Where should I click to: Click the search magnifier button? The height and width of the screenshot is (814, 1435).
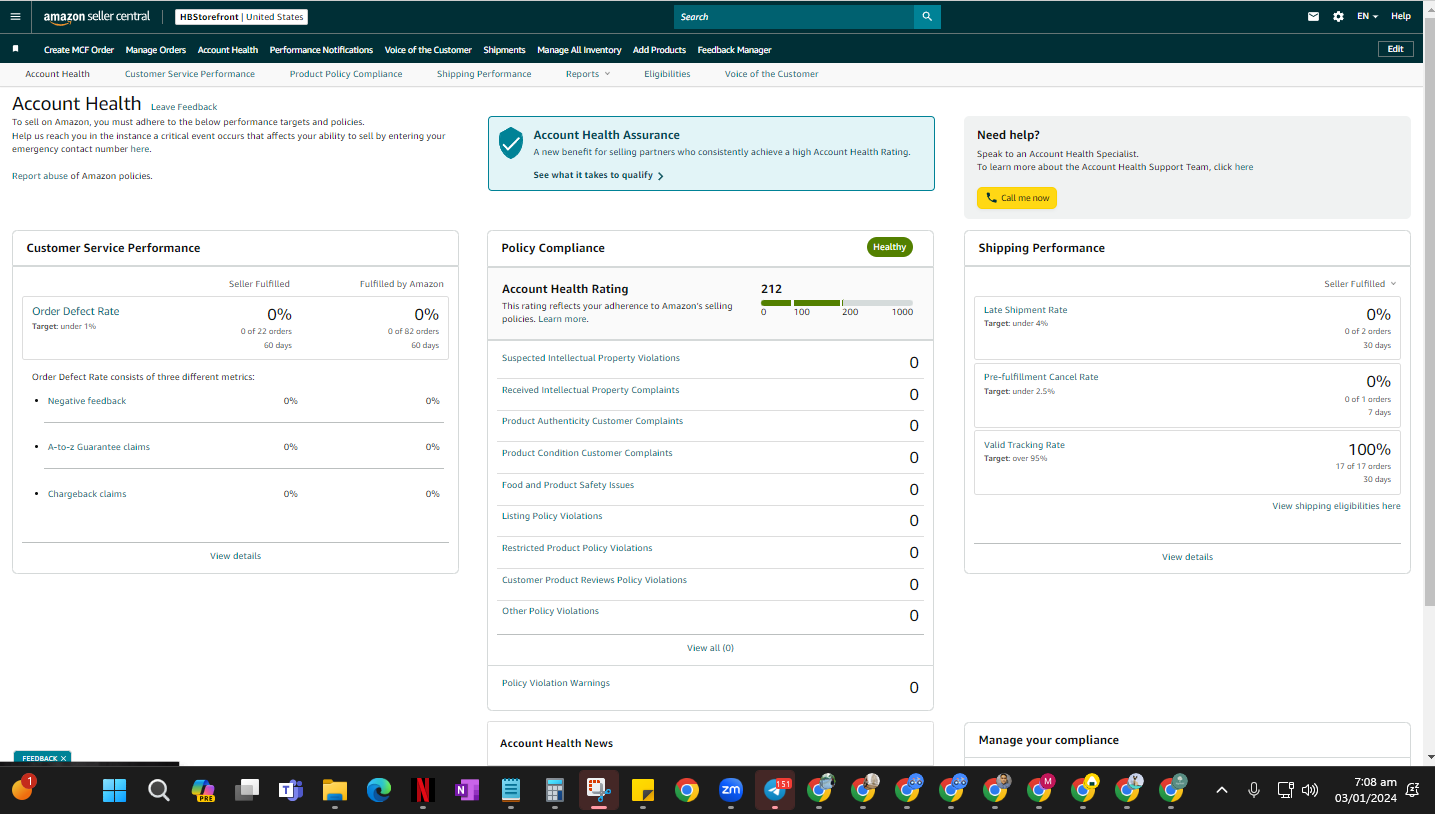927,17
